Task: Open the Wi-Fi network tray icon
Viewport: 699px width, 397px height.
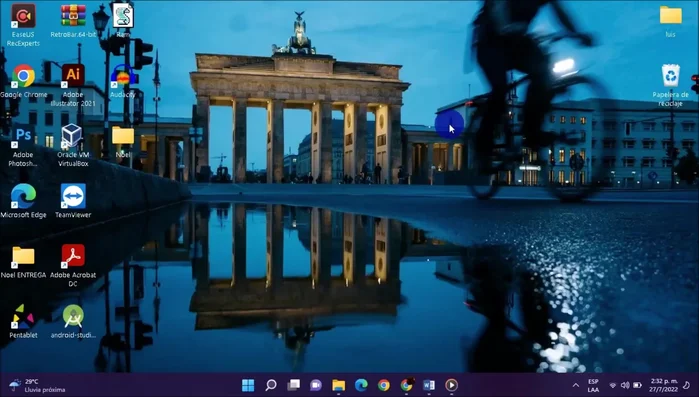Action: pos(613,385)
